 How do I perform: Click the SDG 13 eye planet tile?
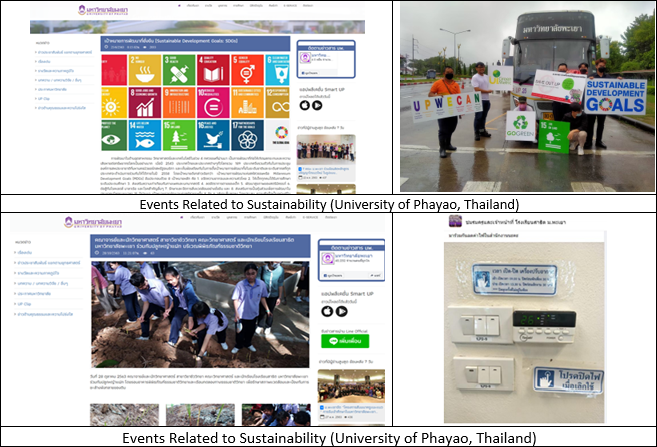114,135
